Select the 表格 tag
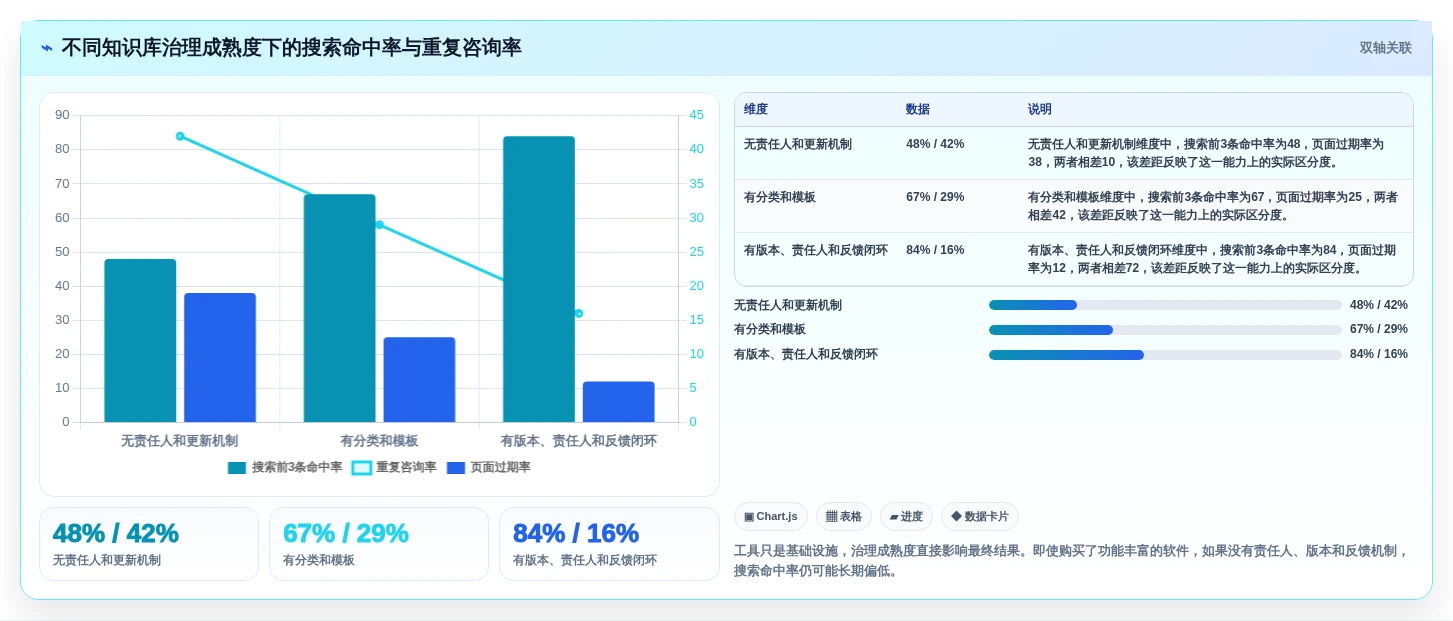 click(844, 517)
